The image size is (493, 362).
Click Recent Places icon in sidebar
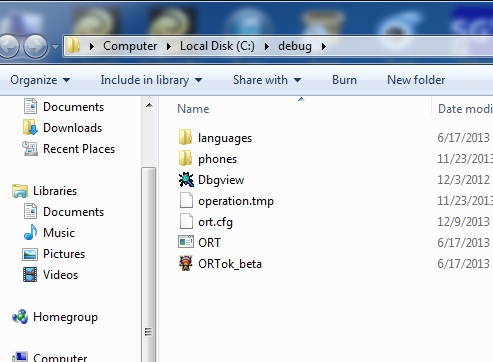tap(30, 149)
